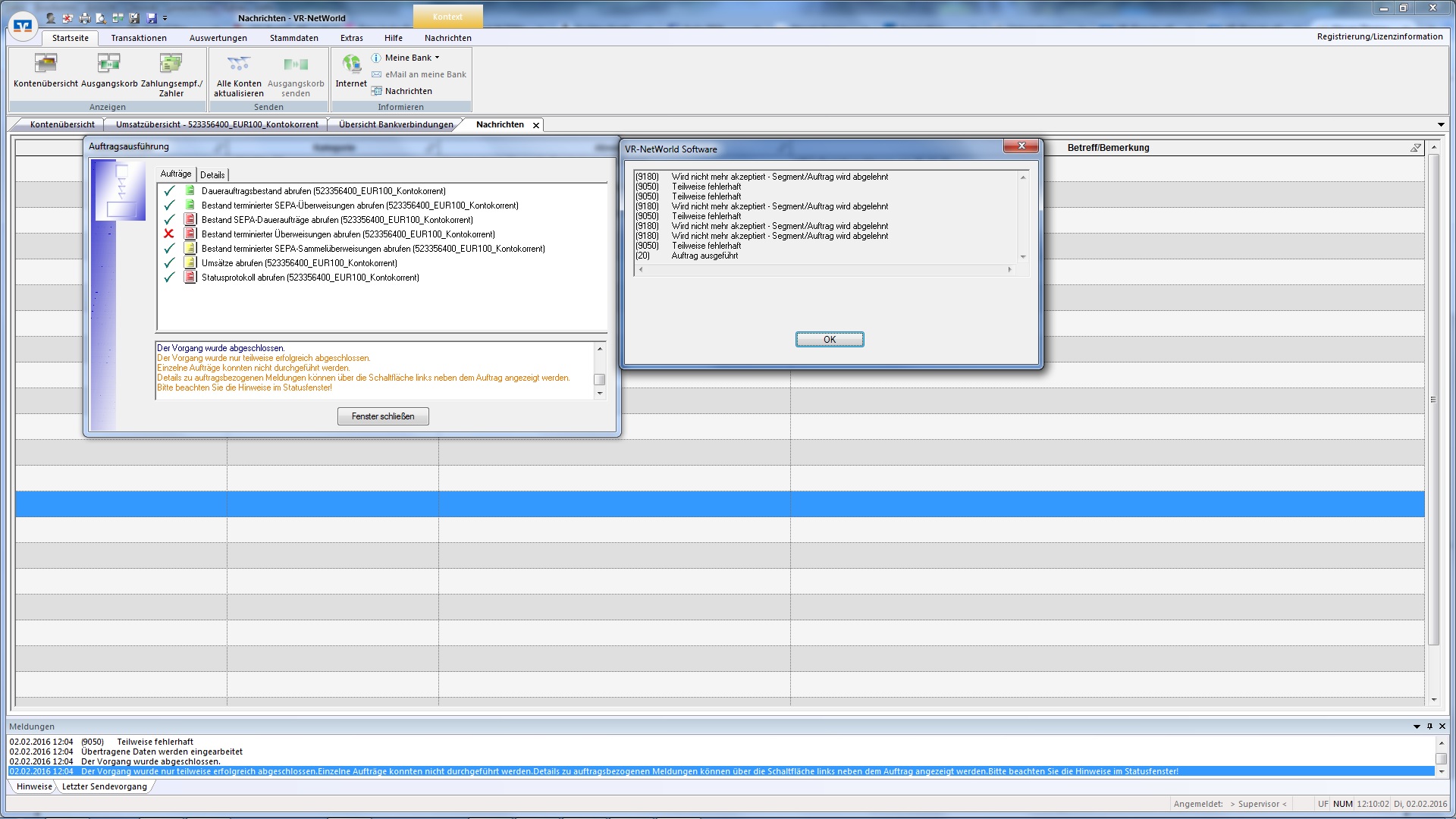1456x819 pixels.
Task: Open the Nachrichten ribbon tab
Action: (448, 38)
